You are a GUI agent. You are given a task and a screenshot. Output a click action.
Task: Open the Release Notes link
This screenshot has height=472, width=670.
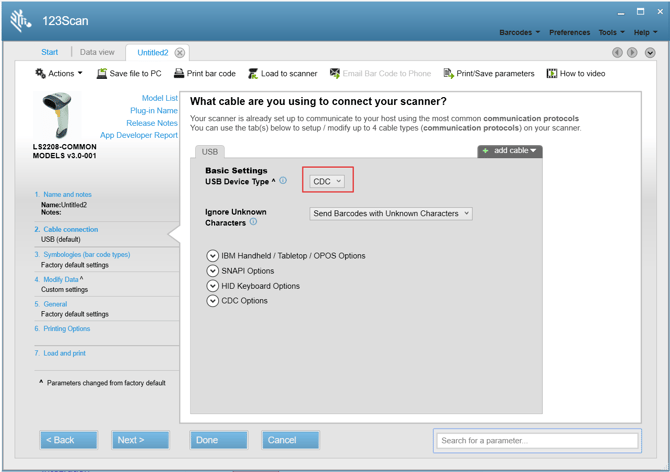tap(153, 123)
